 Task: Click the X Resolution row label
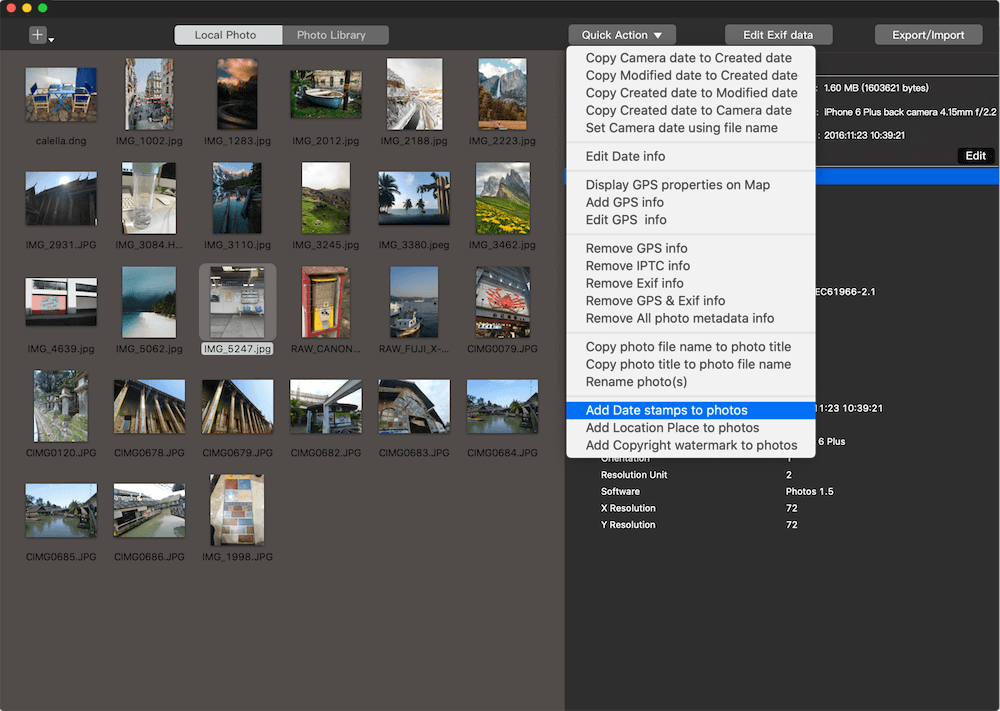pyautogui.click(x=628, y=508)
